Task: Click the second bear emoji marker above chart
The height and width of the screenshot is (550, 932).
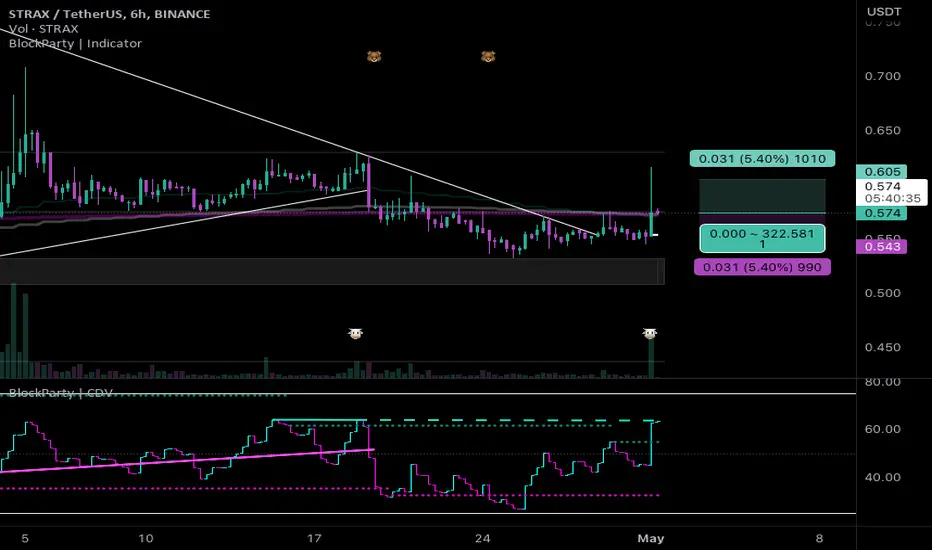Action: (x=488, y=57)
